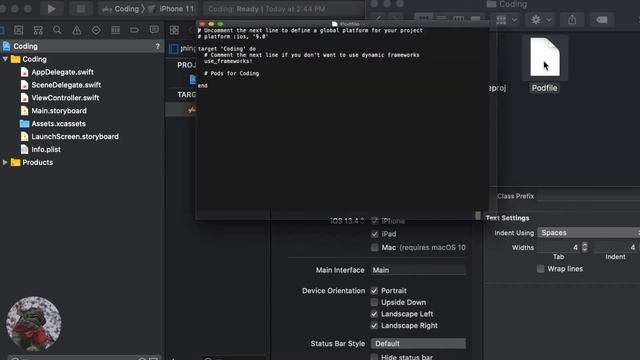
Task: Select the Coding folder in navigator
Action: pos(34,60)
